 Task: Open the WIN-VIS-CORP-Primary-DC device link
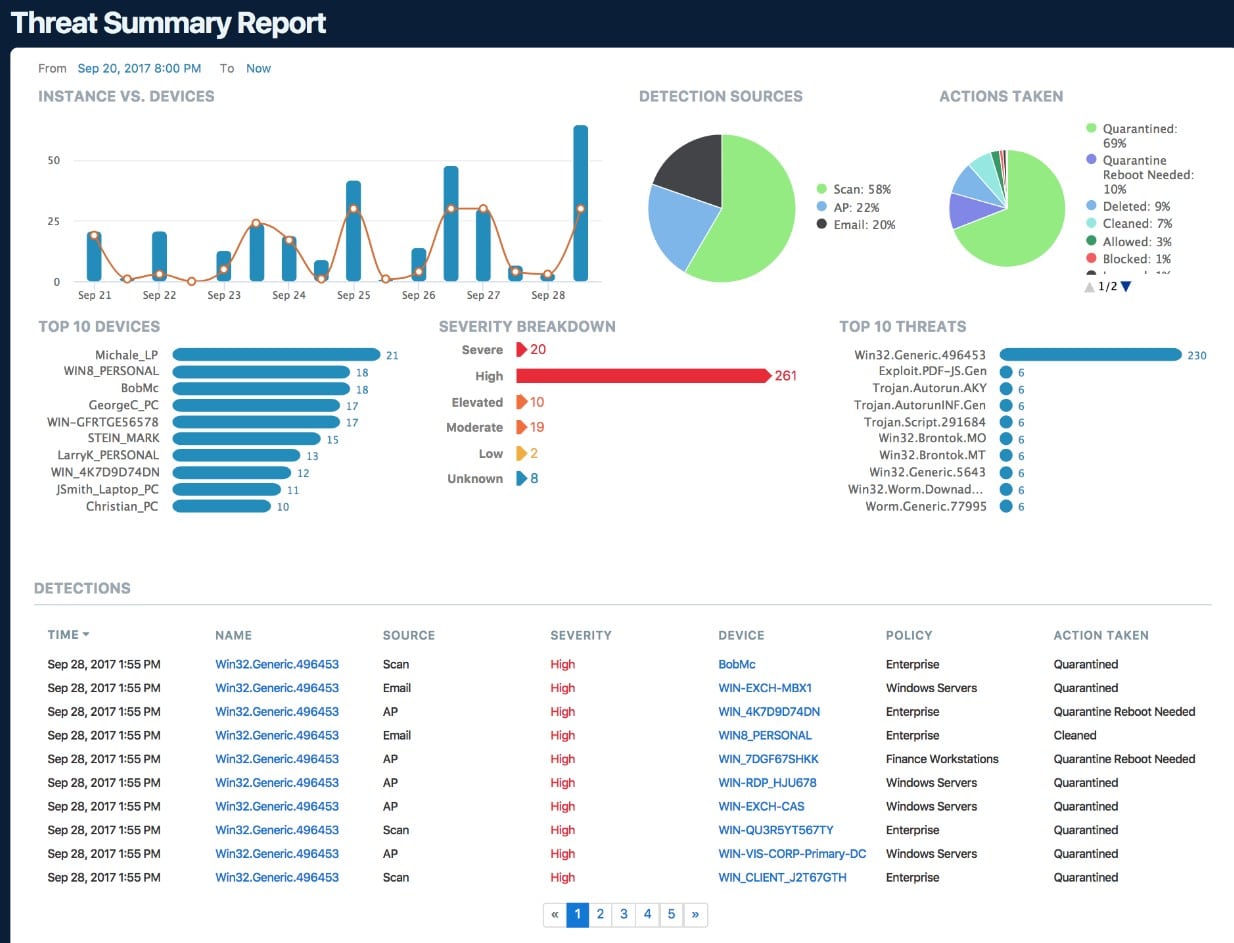tap(792, 854)
